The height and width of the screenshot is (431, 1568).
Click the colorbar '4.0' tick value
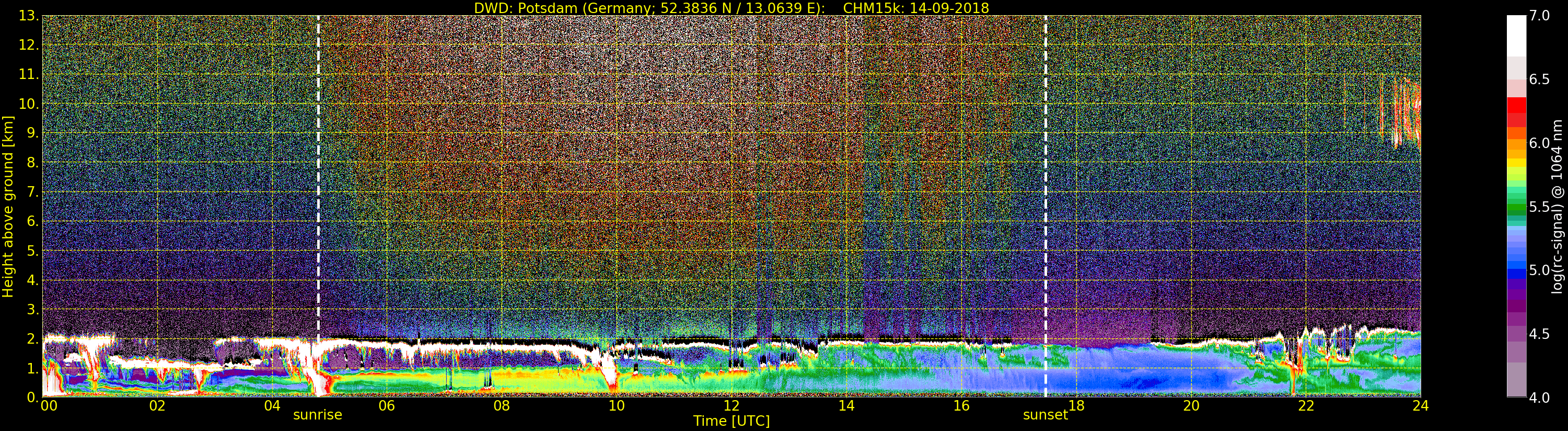[1539, 398]
